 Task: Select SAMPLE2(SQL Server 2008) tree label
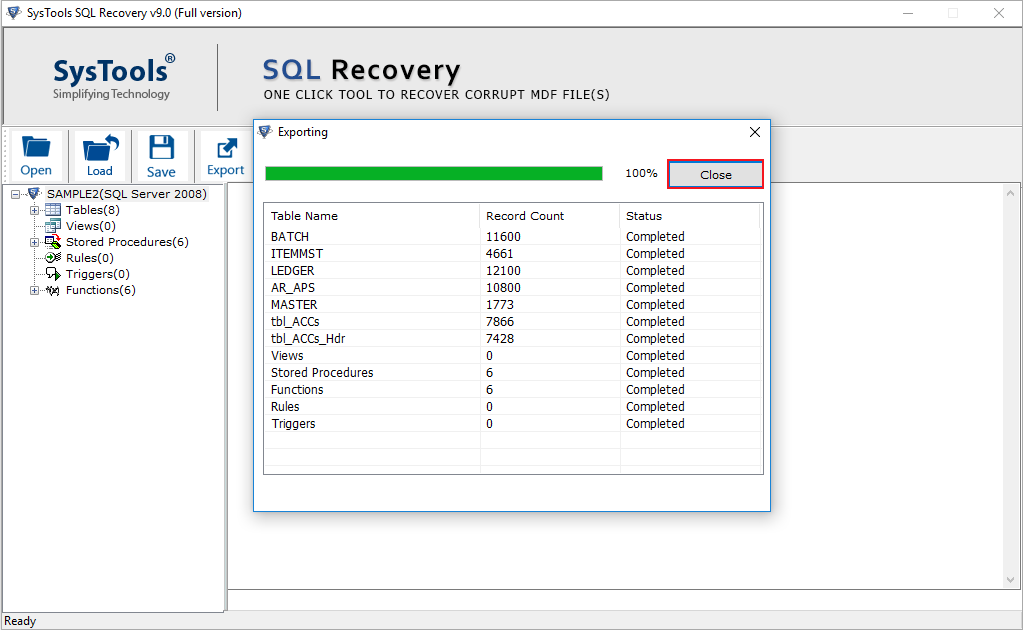coord(127,194)
